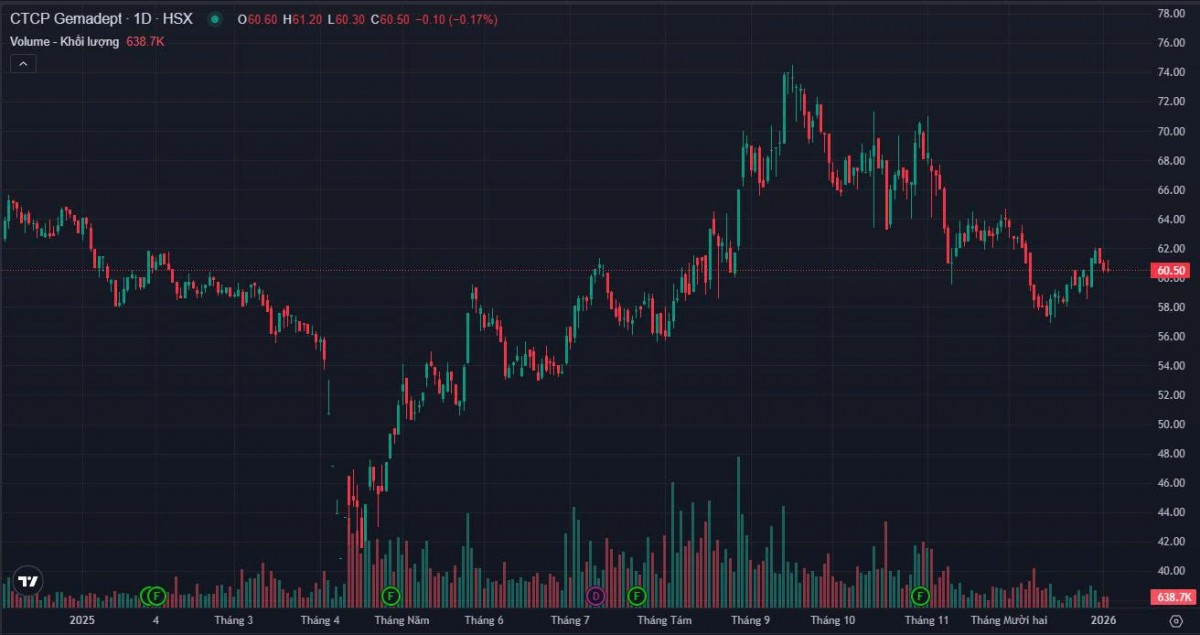Click the Tháng 4 time axis label

320,621
